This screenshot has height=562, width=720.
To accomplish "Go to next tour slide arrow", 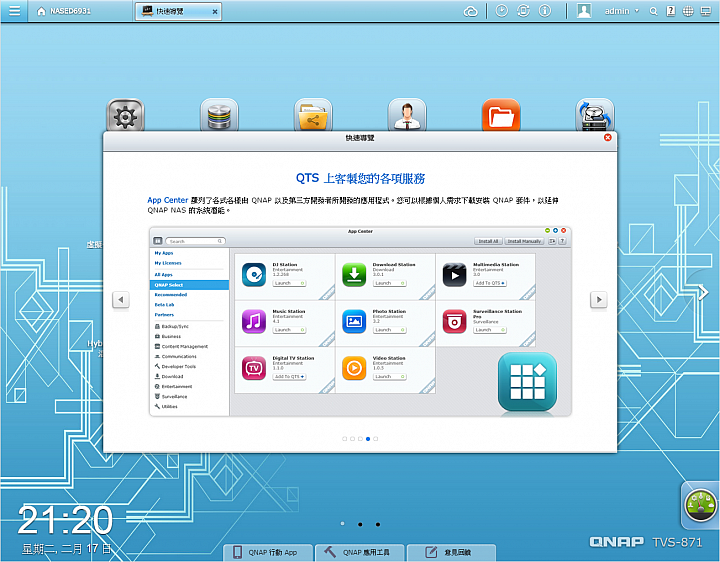I will coord(599,300).
